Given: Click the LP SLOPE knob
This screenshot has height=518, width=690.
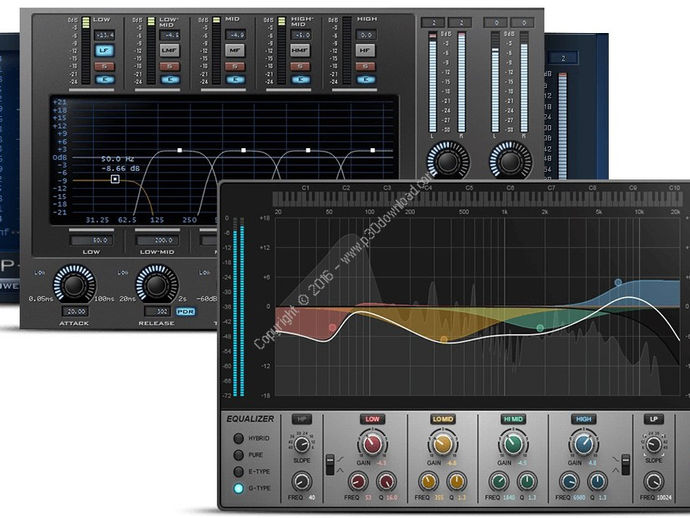Looking at the screenshot, I should coord(653,445).
